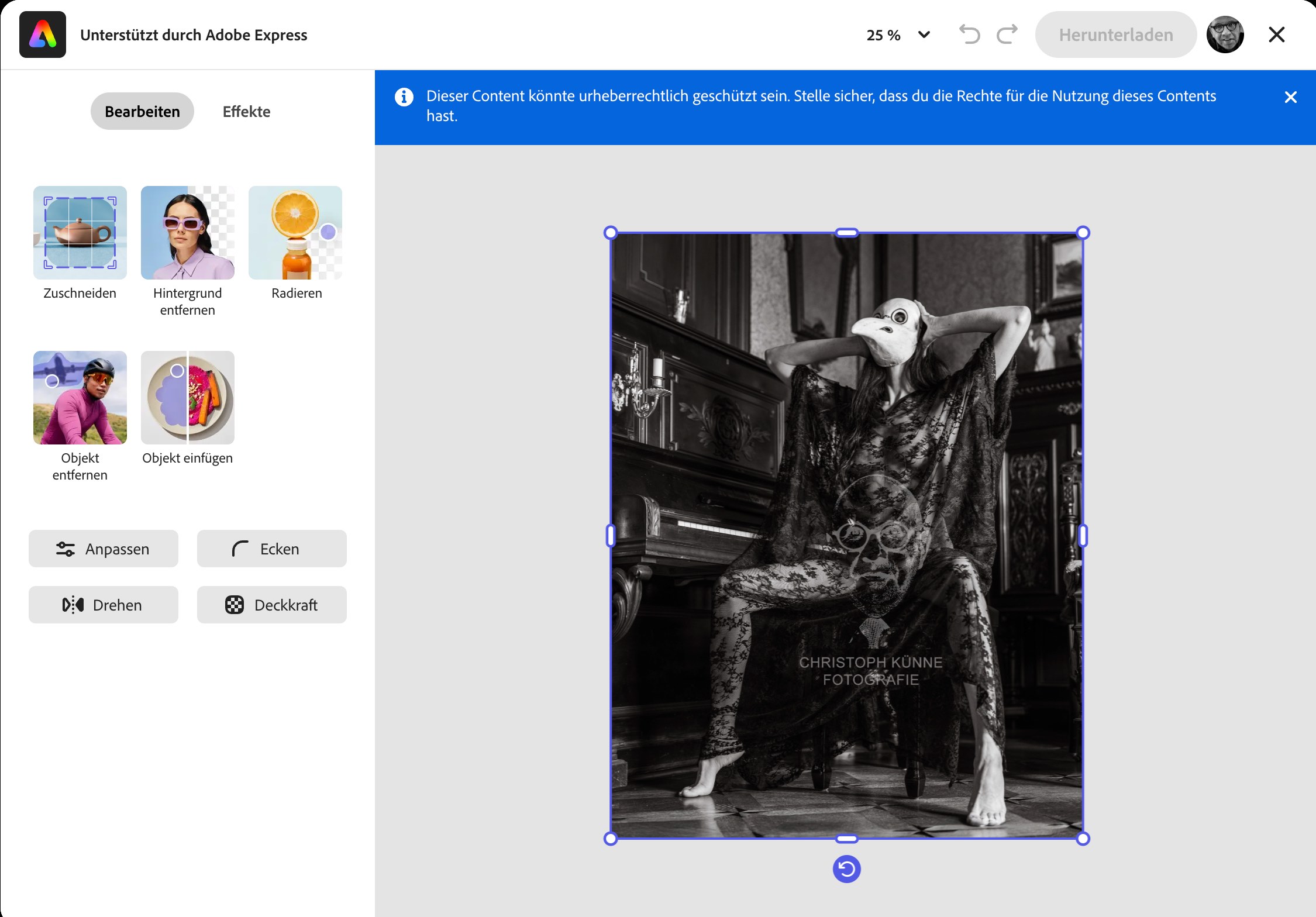Select the Bearbeiten tab
The image size is (1316, 917).
point(142,111)
